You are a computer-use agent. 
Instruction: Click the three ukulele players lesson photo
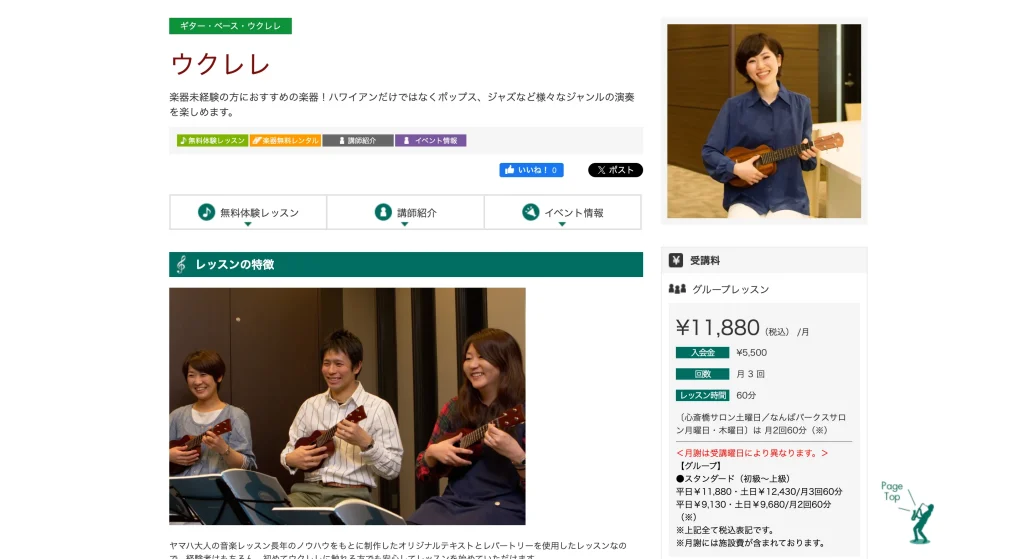click(x=347, y=406)
